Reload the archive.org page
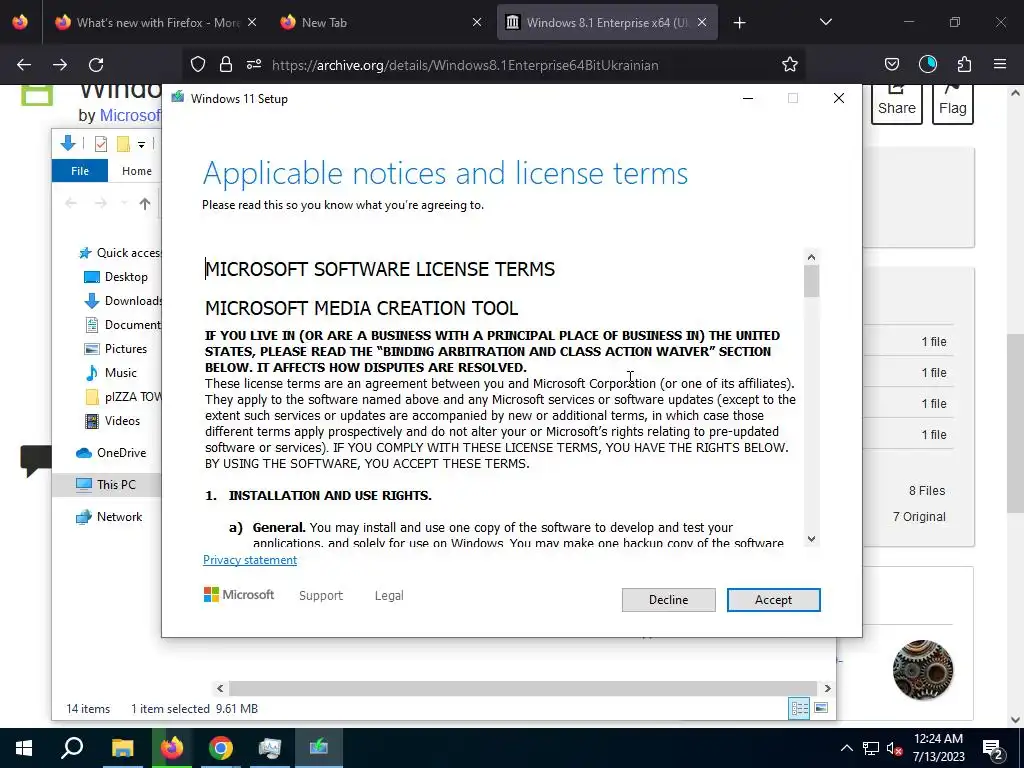Screen dimensions: 1024x768 [x=96, y=65]
